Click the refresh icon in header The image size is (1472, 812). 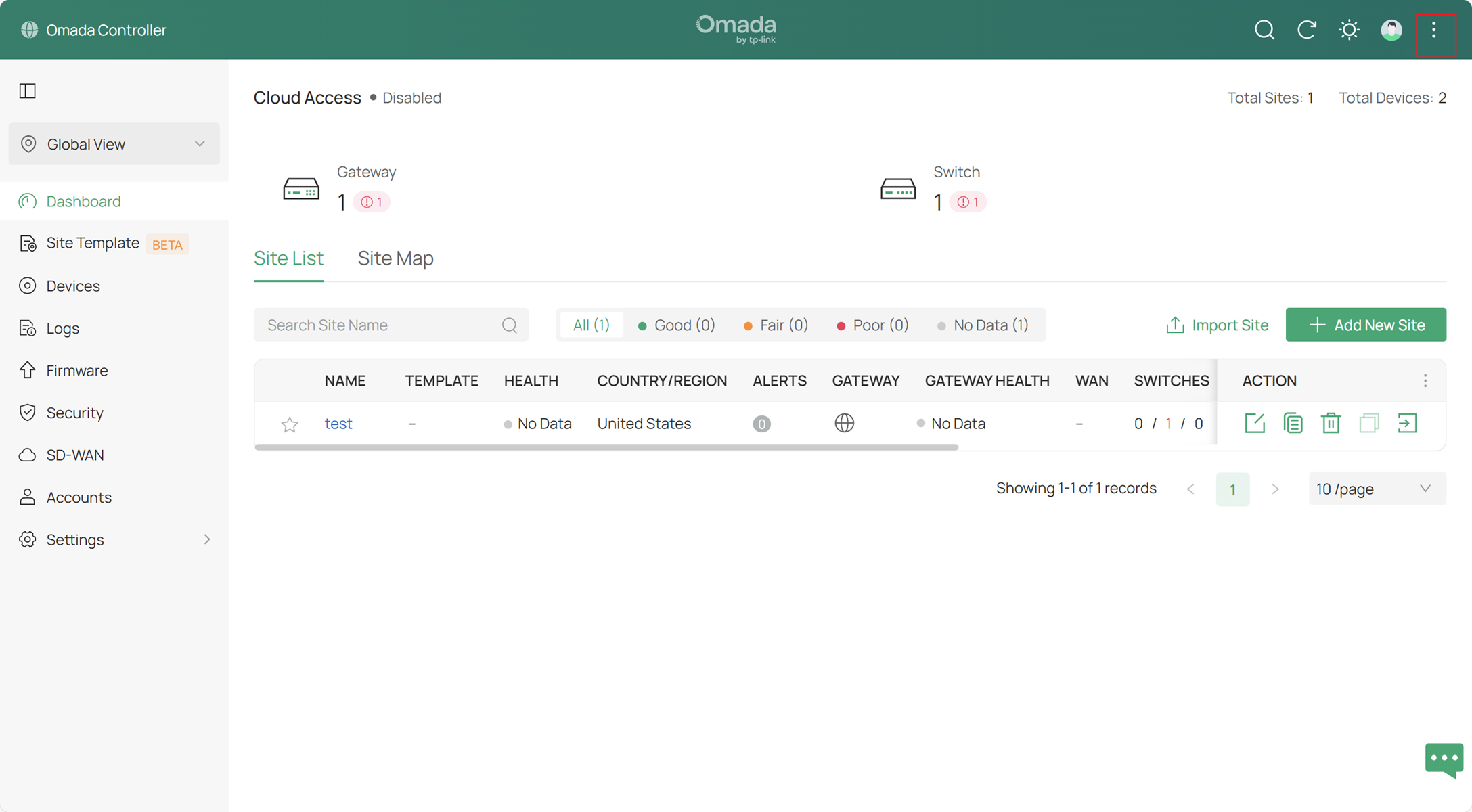click(x=1306, y=30)
